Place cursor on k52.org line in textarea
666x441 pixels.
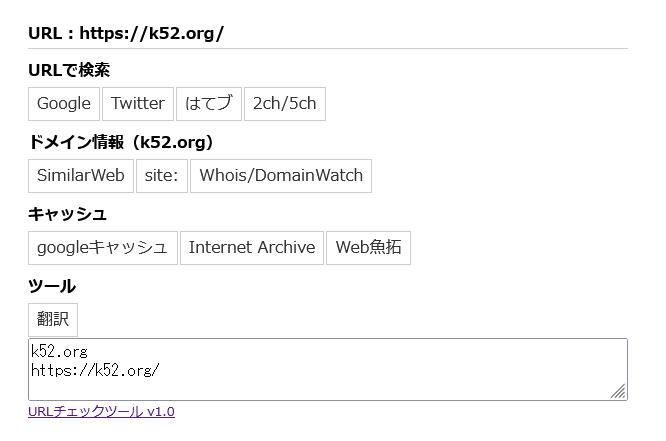(x=59, y=351)
